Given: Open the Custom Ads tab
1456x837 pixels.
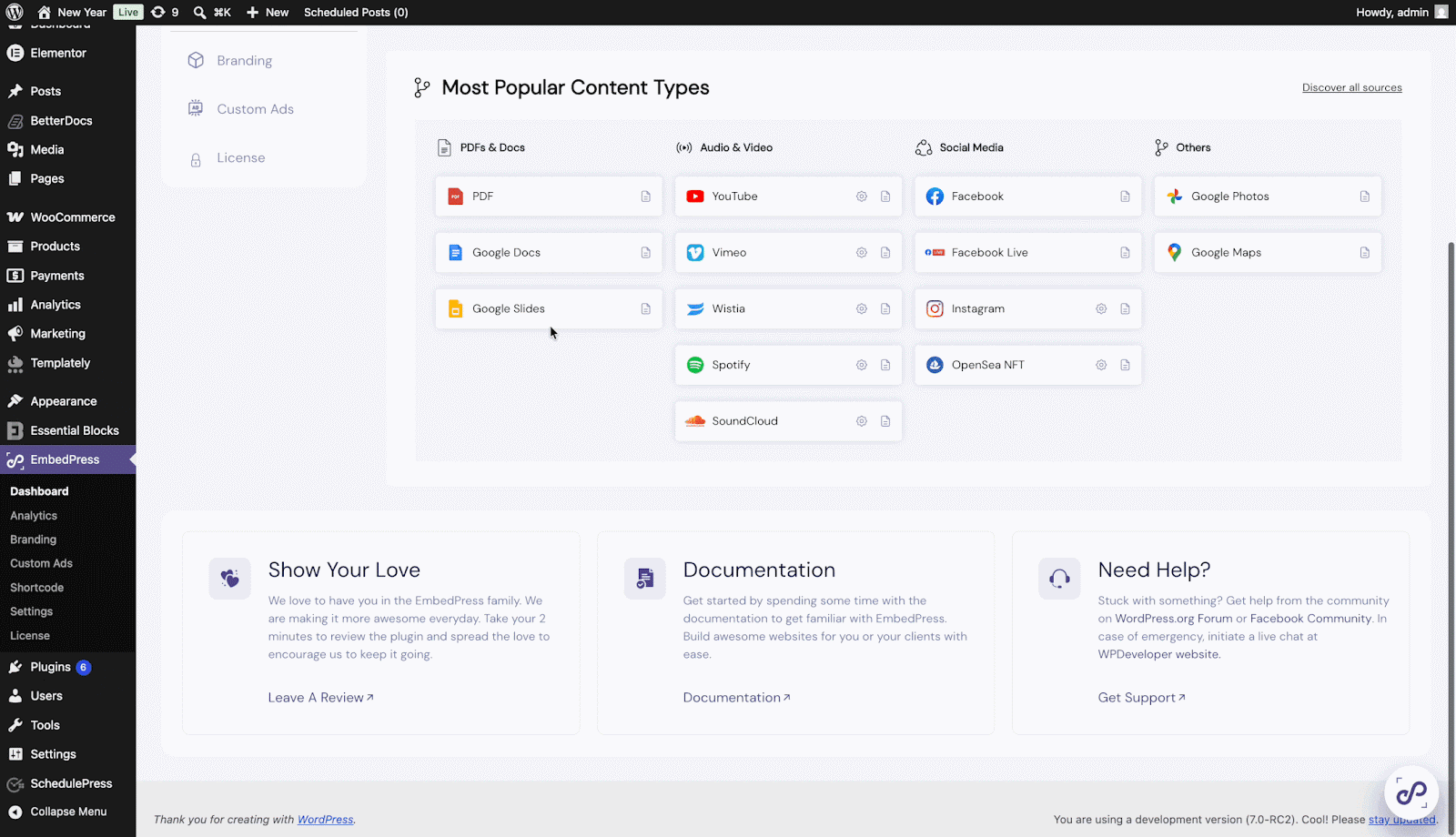Looking at the screenshot, I should [x=255, y=109].
